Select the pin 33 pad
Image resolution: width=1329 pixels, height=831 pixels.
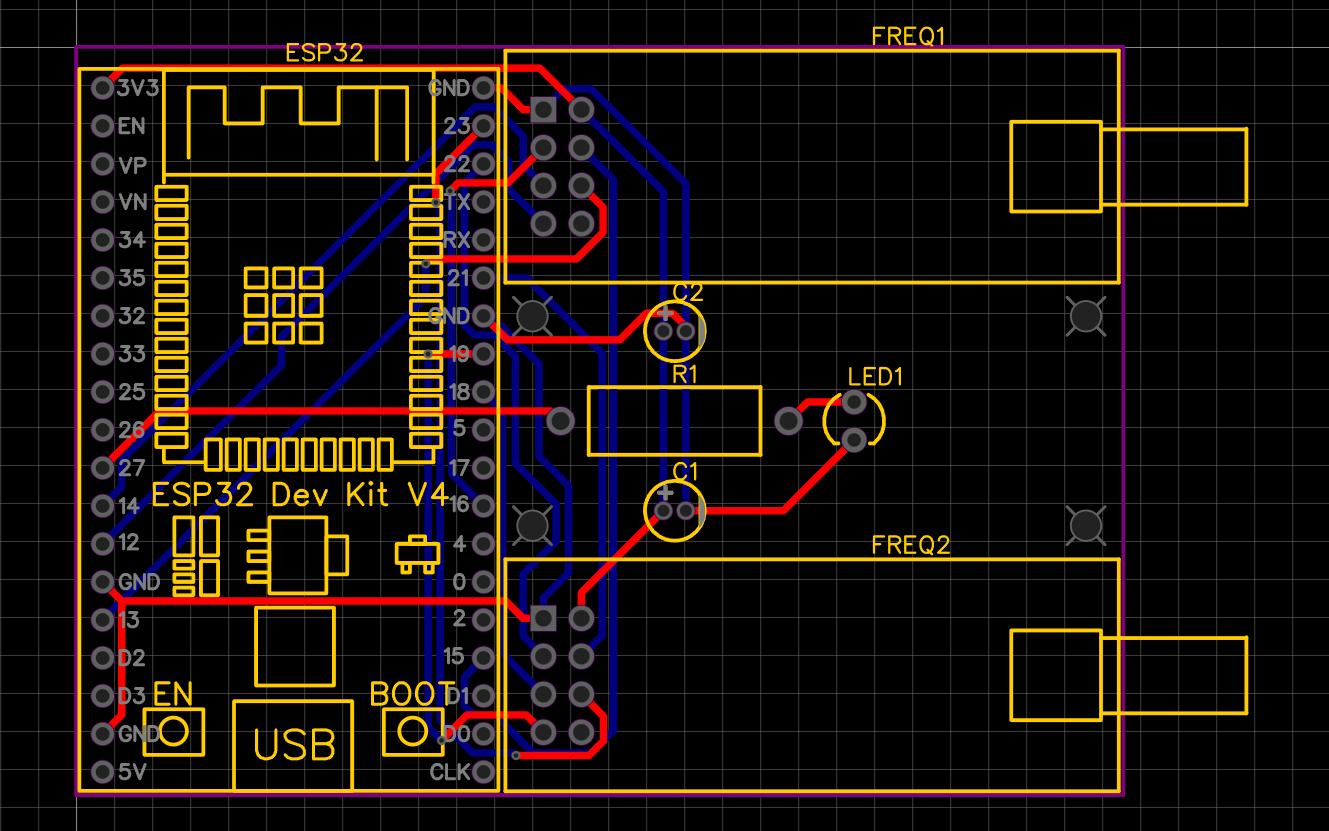pyautogui.click(x=102, y=354)
